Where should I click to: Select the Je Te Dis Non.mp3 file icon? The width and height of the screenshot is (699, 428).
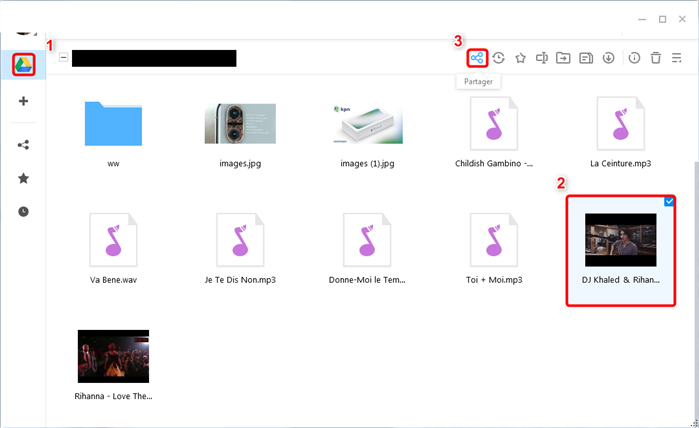tap(240, 240)
